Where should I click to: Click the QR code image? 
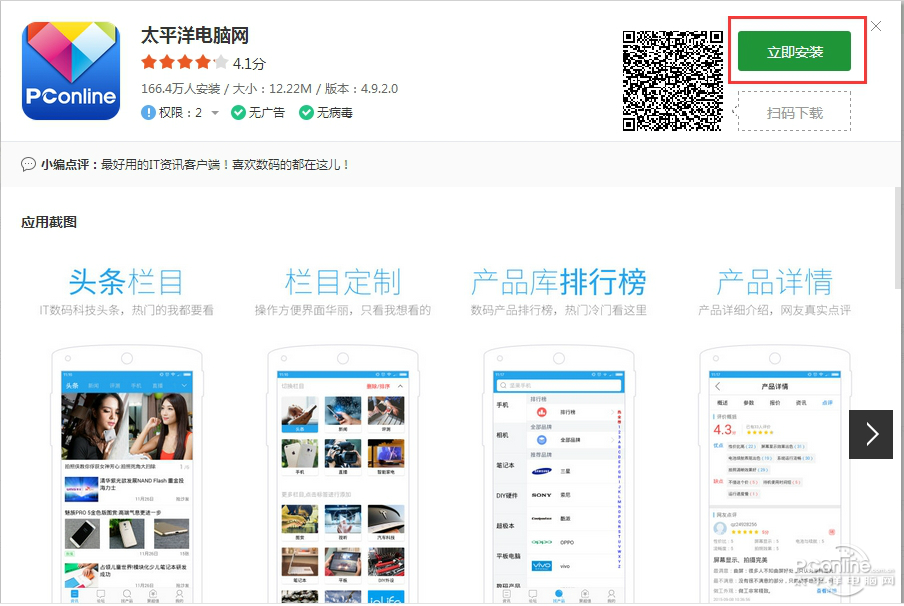point(672,81)
